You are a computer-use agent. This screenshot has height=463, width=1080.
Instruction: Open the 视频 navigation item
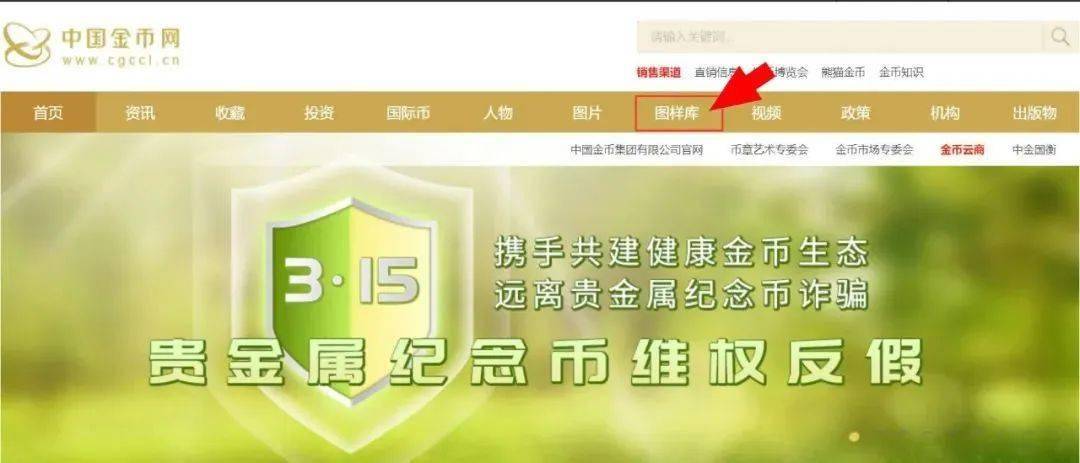(766, 113)
